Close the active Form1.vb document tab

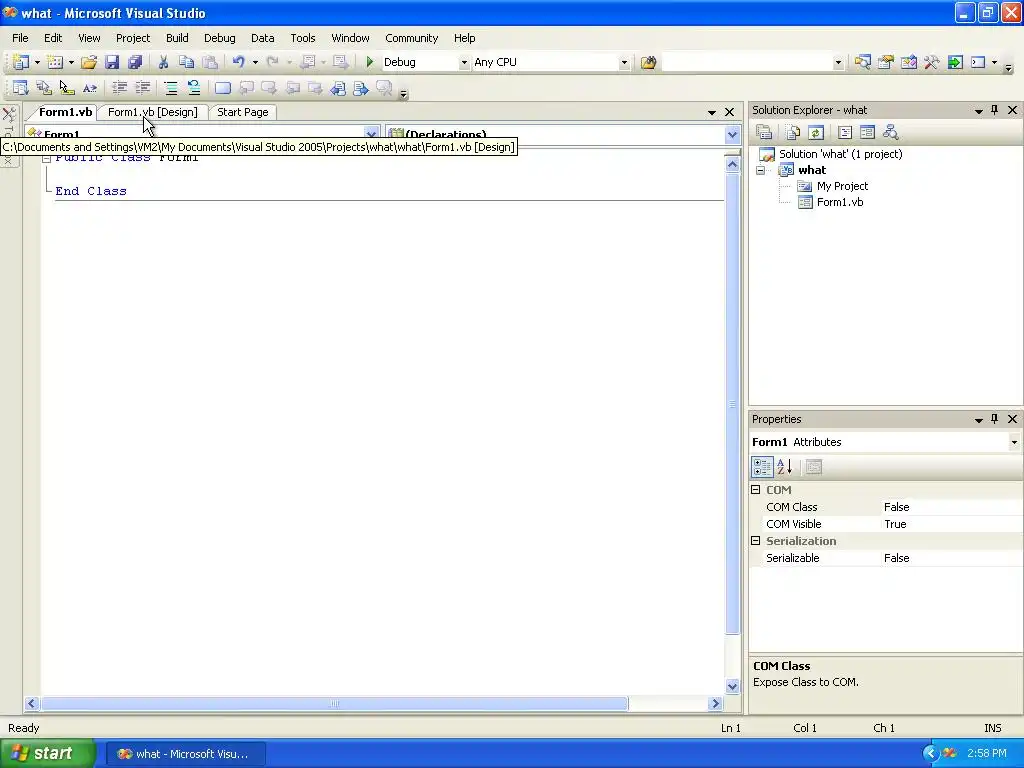(x=729, y=112)
